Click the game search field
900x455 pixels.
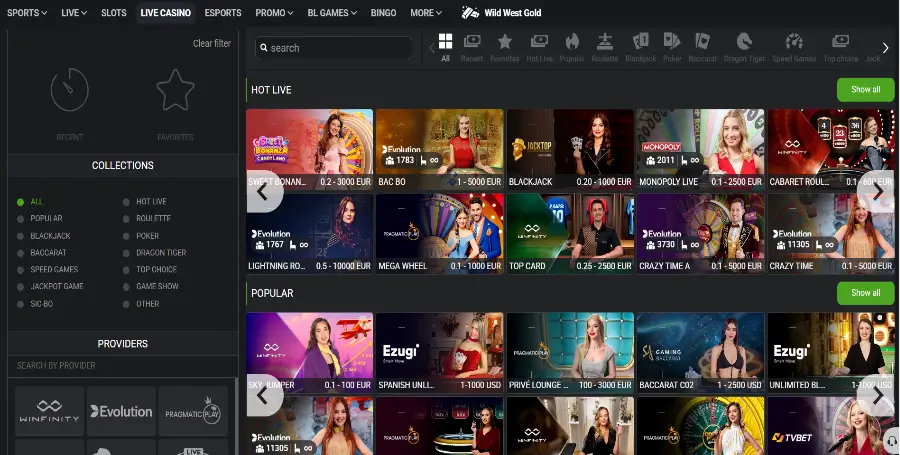tap(334, 48)
